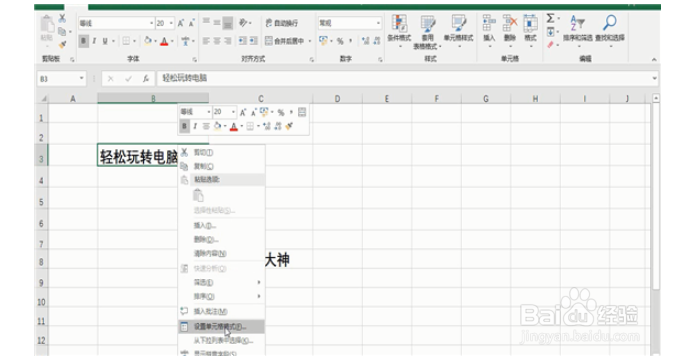
Task: Open the ribbon borders dropdown arrow
Action: 134,41
